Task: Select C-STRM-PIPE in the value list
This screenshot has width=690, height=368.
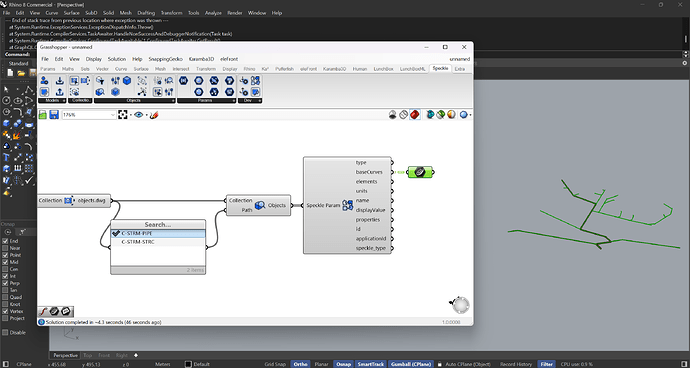Action: pos(158,233)
